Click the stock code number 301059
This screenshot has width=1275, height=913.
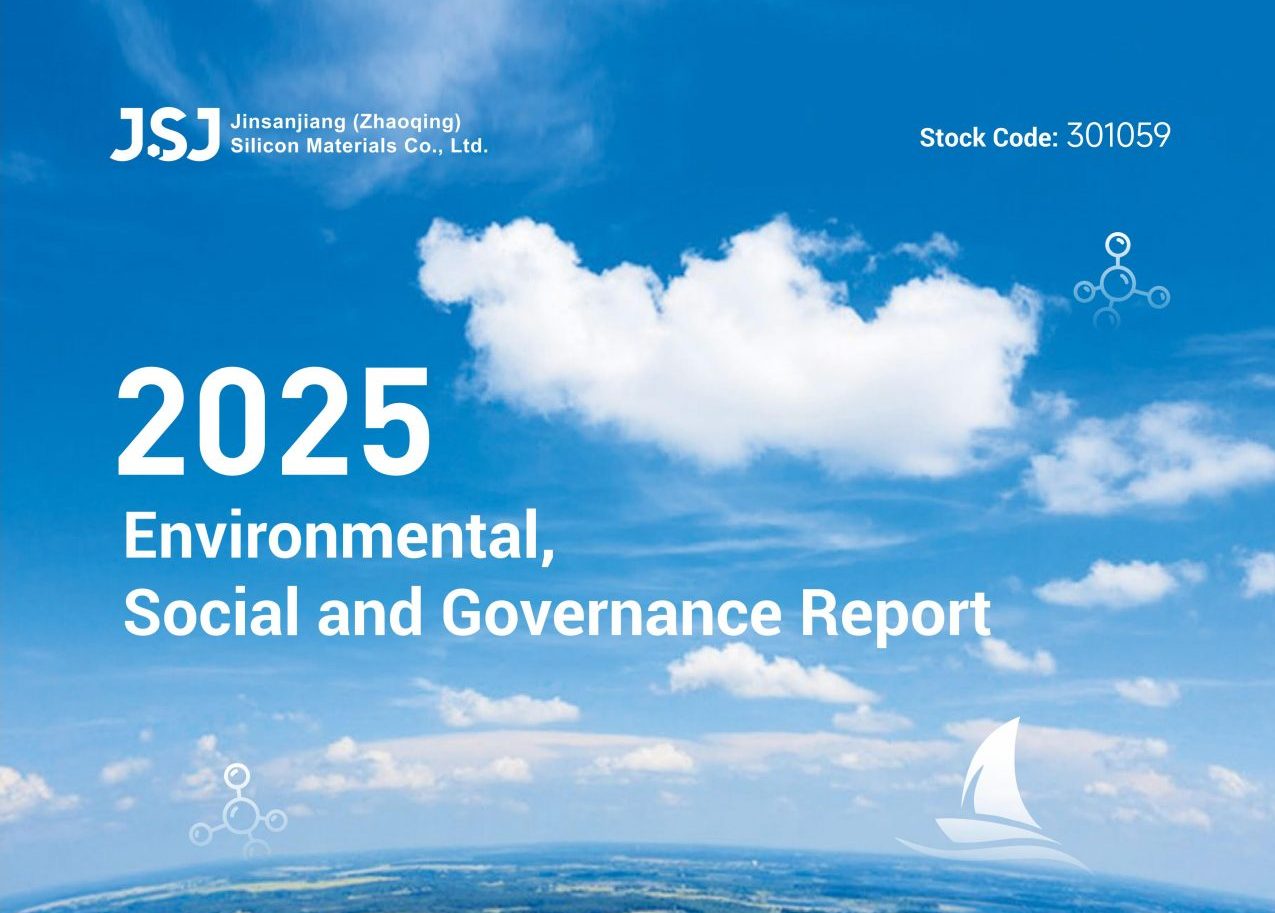coord(1118,136)
